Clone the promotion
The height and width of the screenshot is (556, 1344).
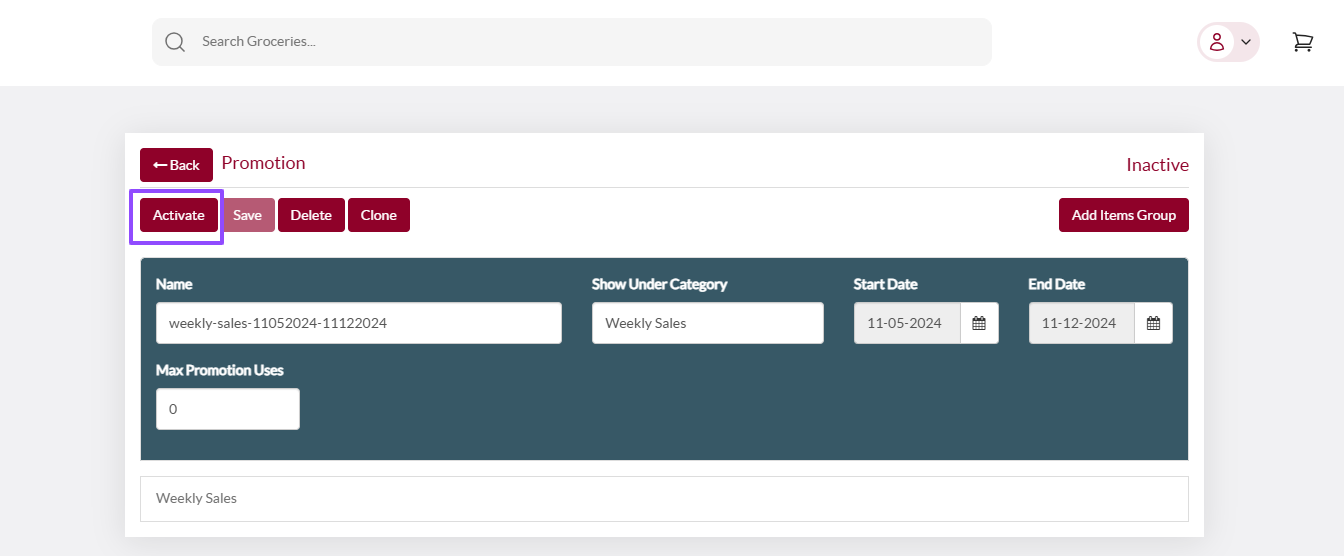coord(379,215)
